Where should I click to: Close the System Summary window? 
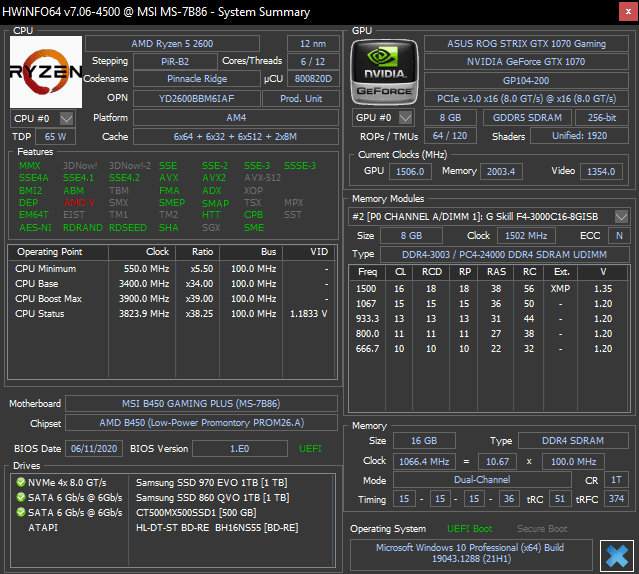(628, 12)
